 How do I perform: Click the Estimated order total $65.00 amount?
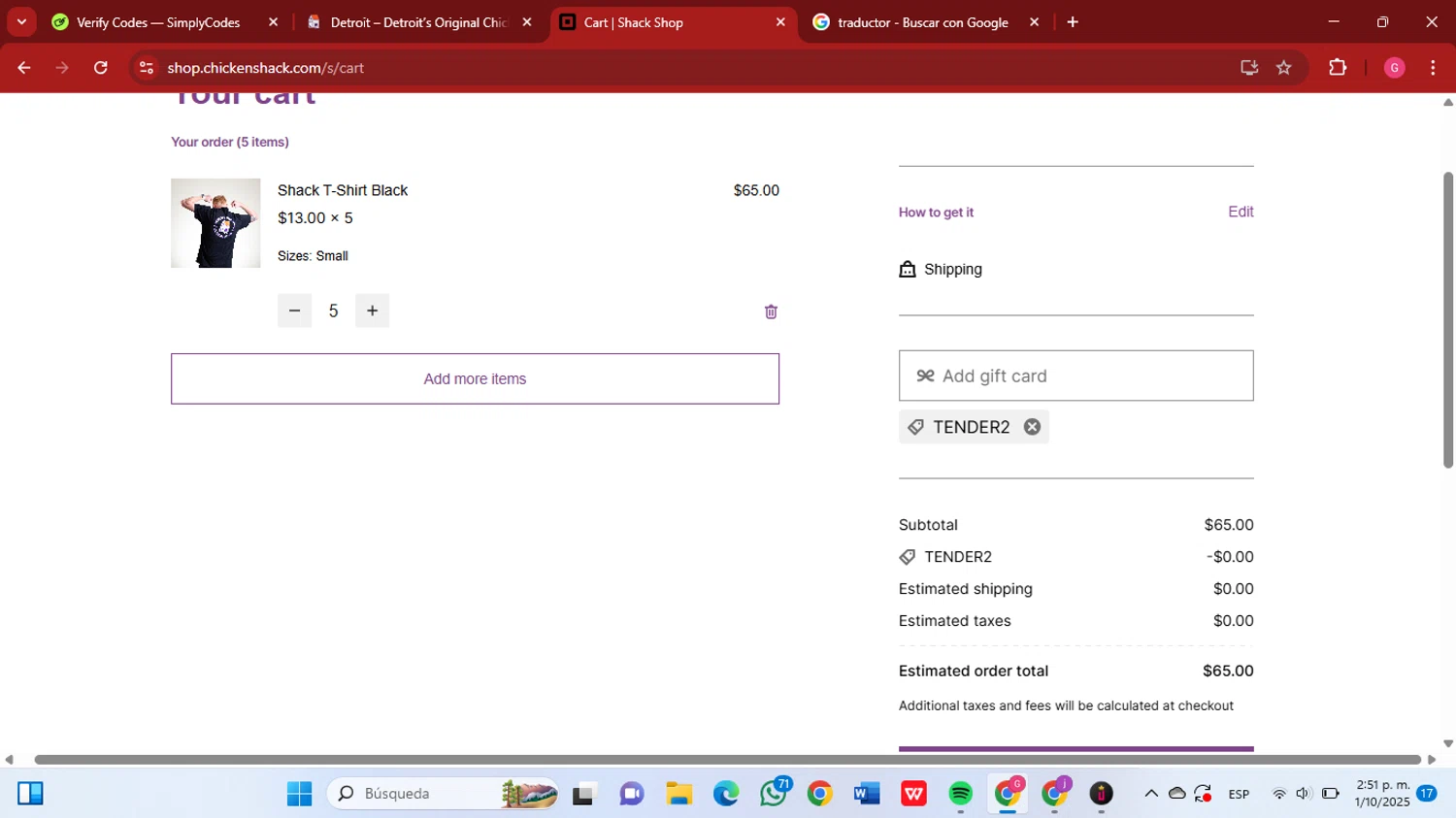coord(1228,671)
